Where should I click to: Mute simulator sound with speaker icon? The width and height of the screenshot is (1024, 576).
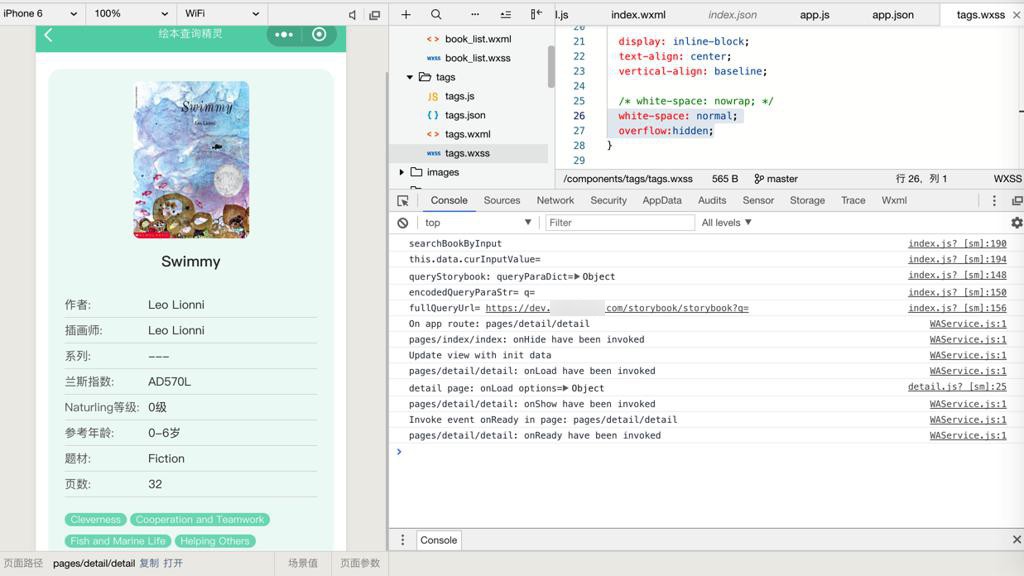(x=352, y=14)
